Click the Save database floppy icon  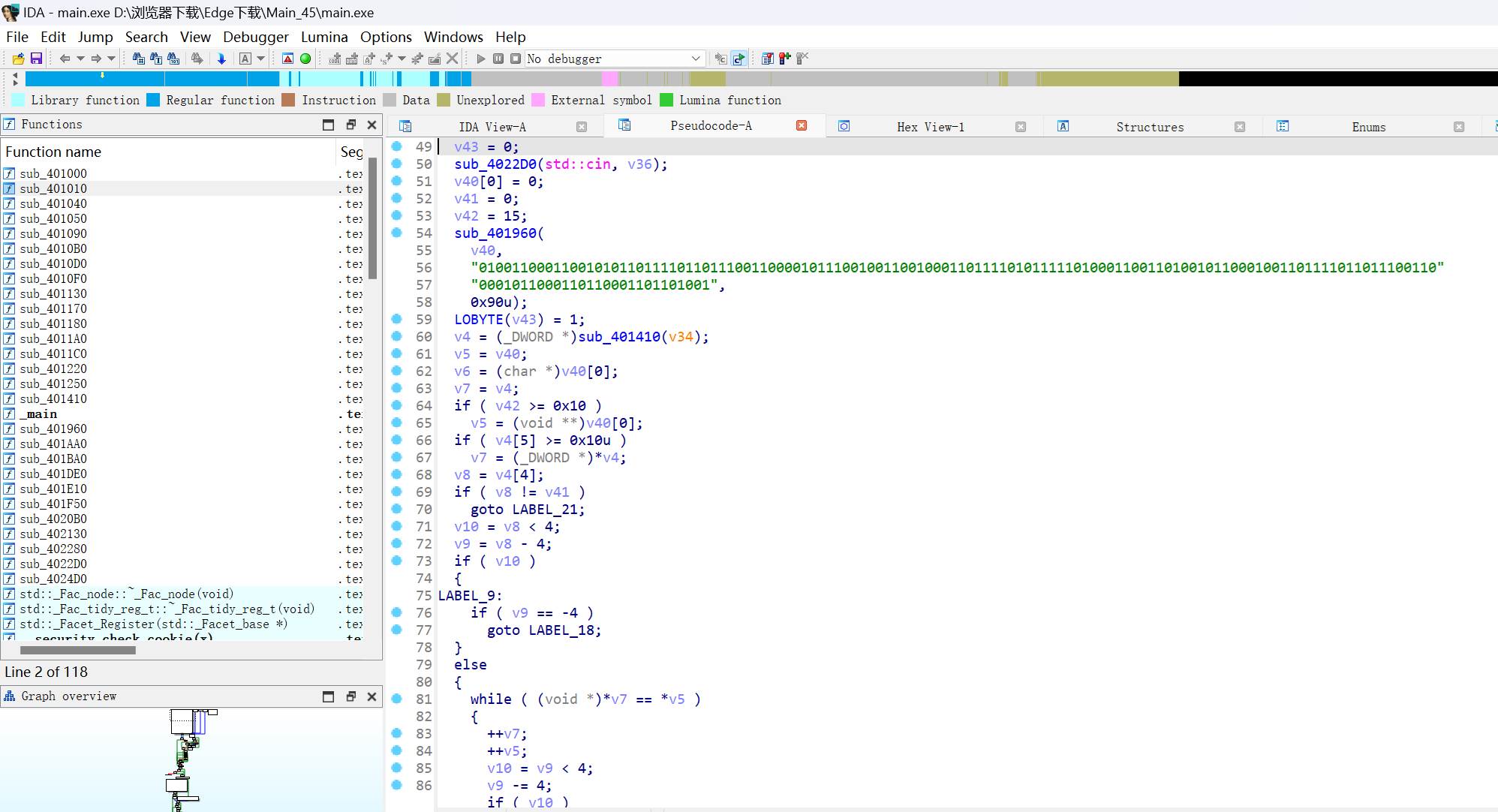click(x=35, y=59)
